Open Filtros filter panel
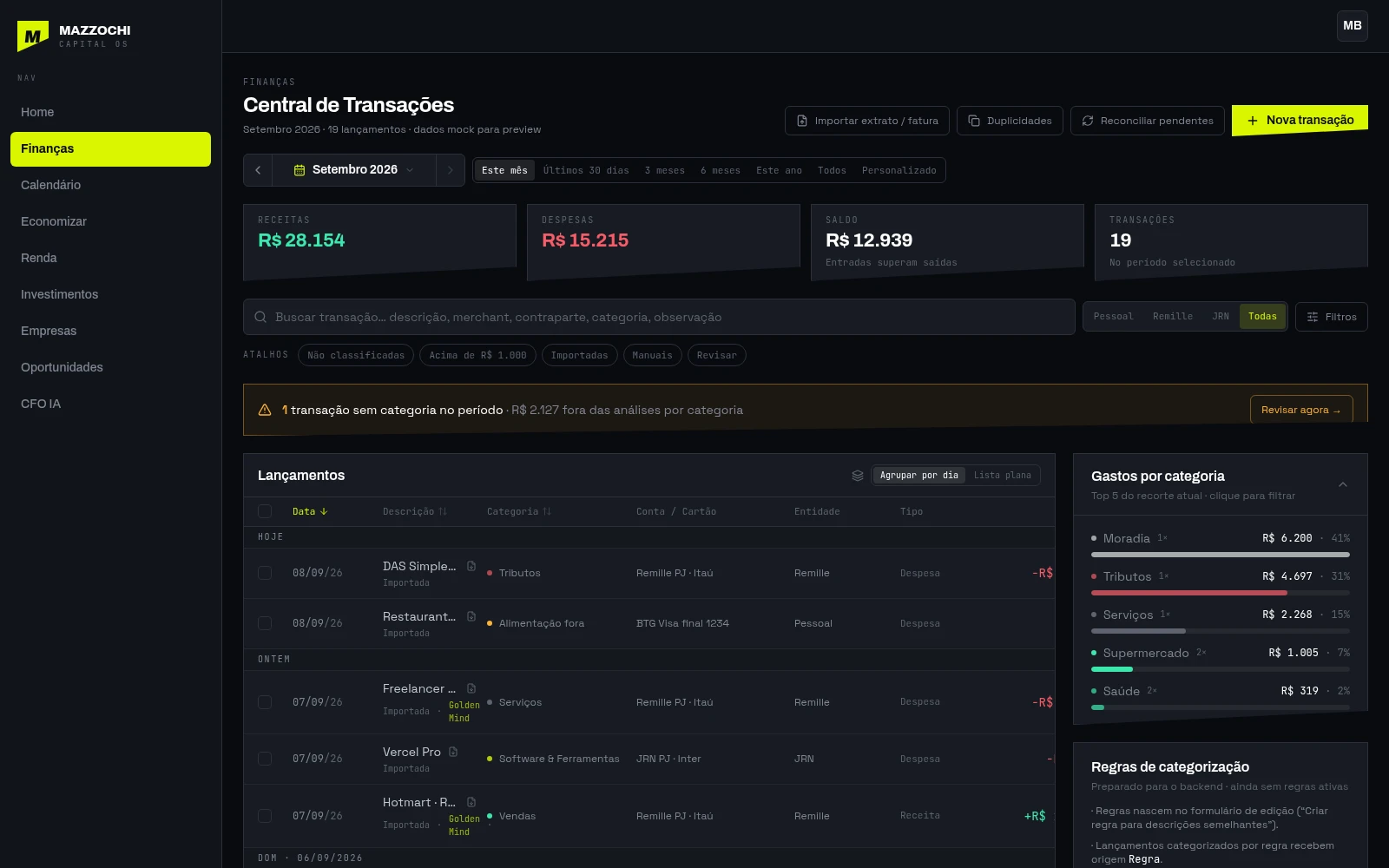The image size is (1389, 868). point(1332,317)
